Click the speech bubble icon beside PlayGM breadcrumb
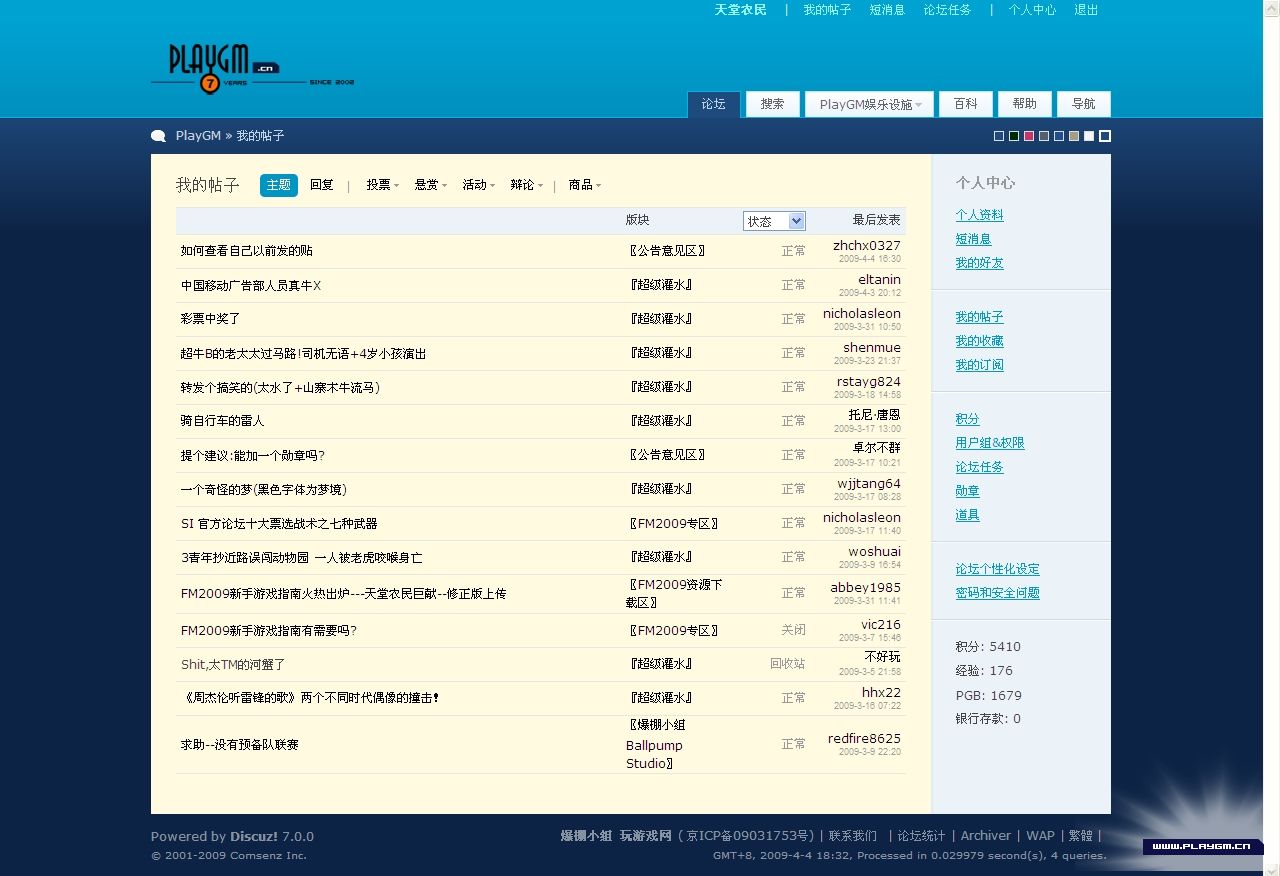Image resolution: width=1280 pixels, height=876 pixels. pos(158,136)
